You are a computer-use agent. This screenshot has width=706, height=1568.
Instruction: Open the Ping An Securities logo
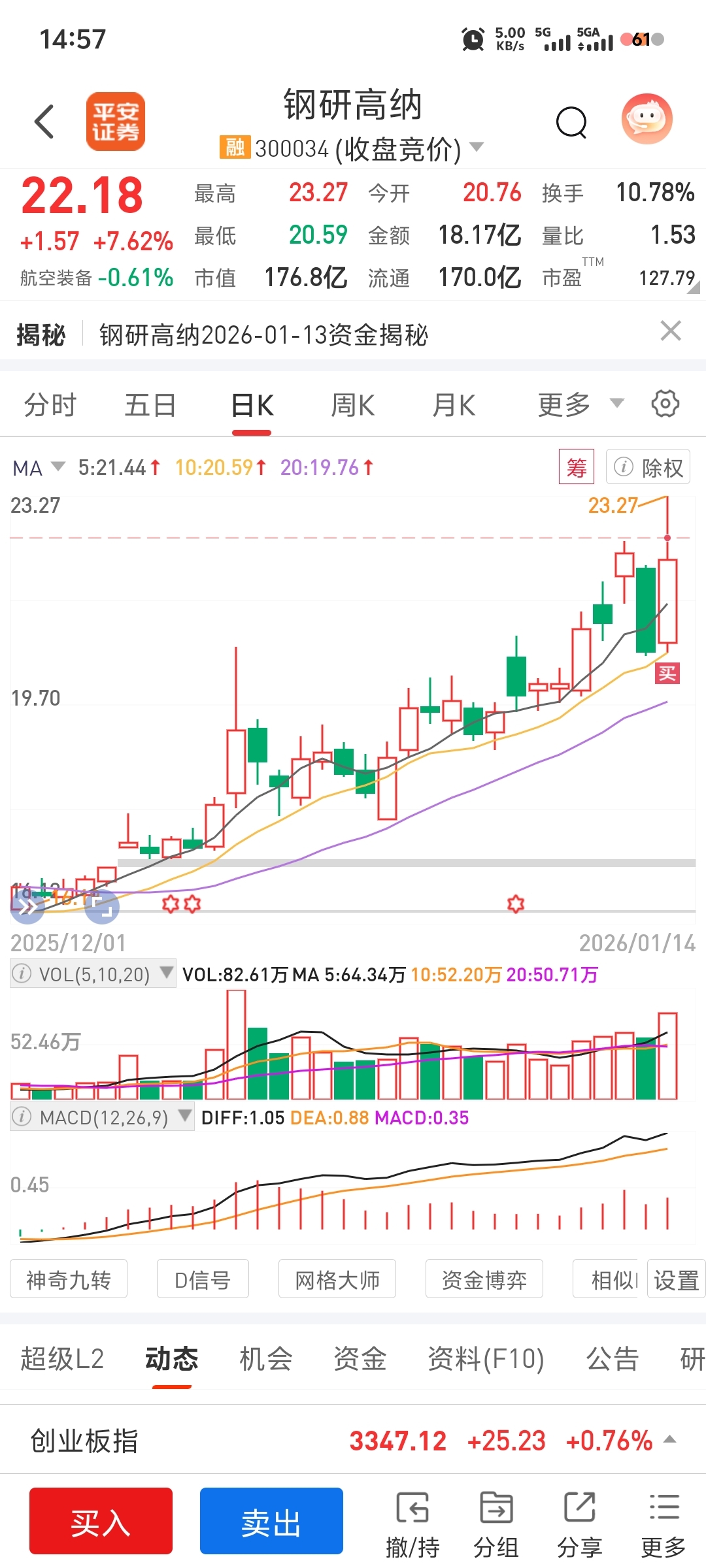pos(116,122)
